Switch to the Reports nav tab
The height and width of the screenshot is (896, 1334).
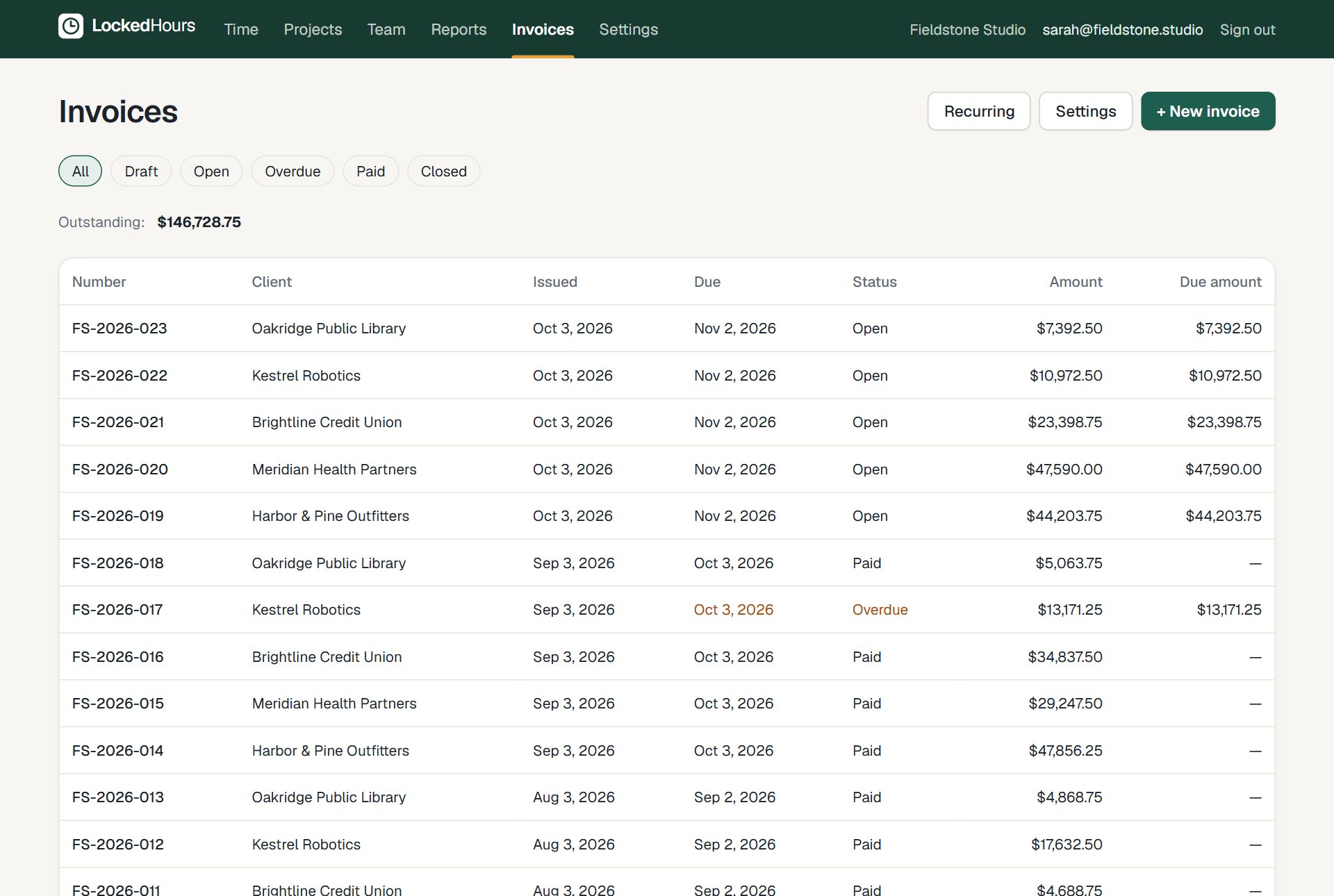tap(459, 29)
